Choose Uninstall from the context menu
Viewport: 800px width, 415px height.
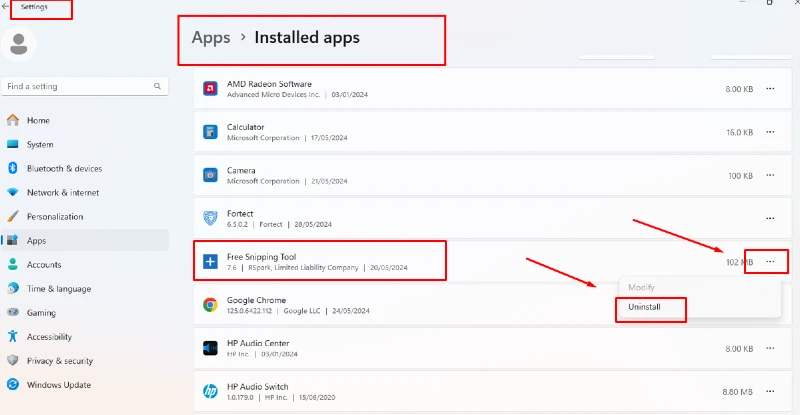click(644, 307)
